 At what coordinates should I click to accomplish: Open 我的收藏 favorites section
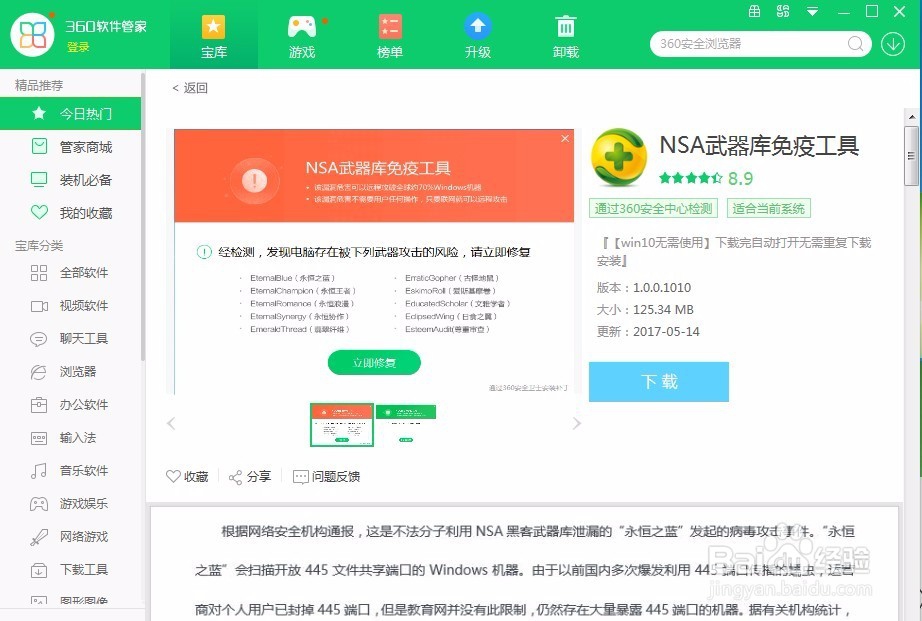pos(85,212)
